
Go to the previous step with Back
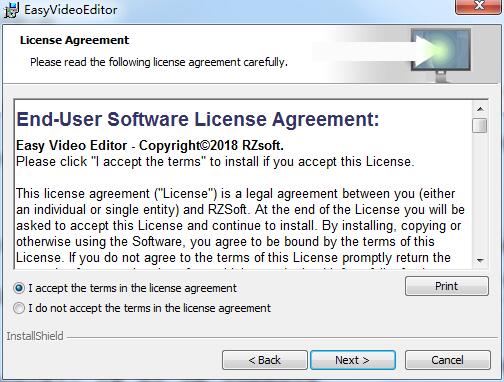point(265,360)
